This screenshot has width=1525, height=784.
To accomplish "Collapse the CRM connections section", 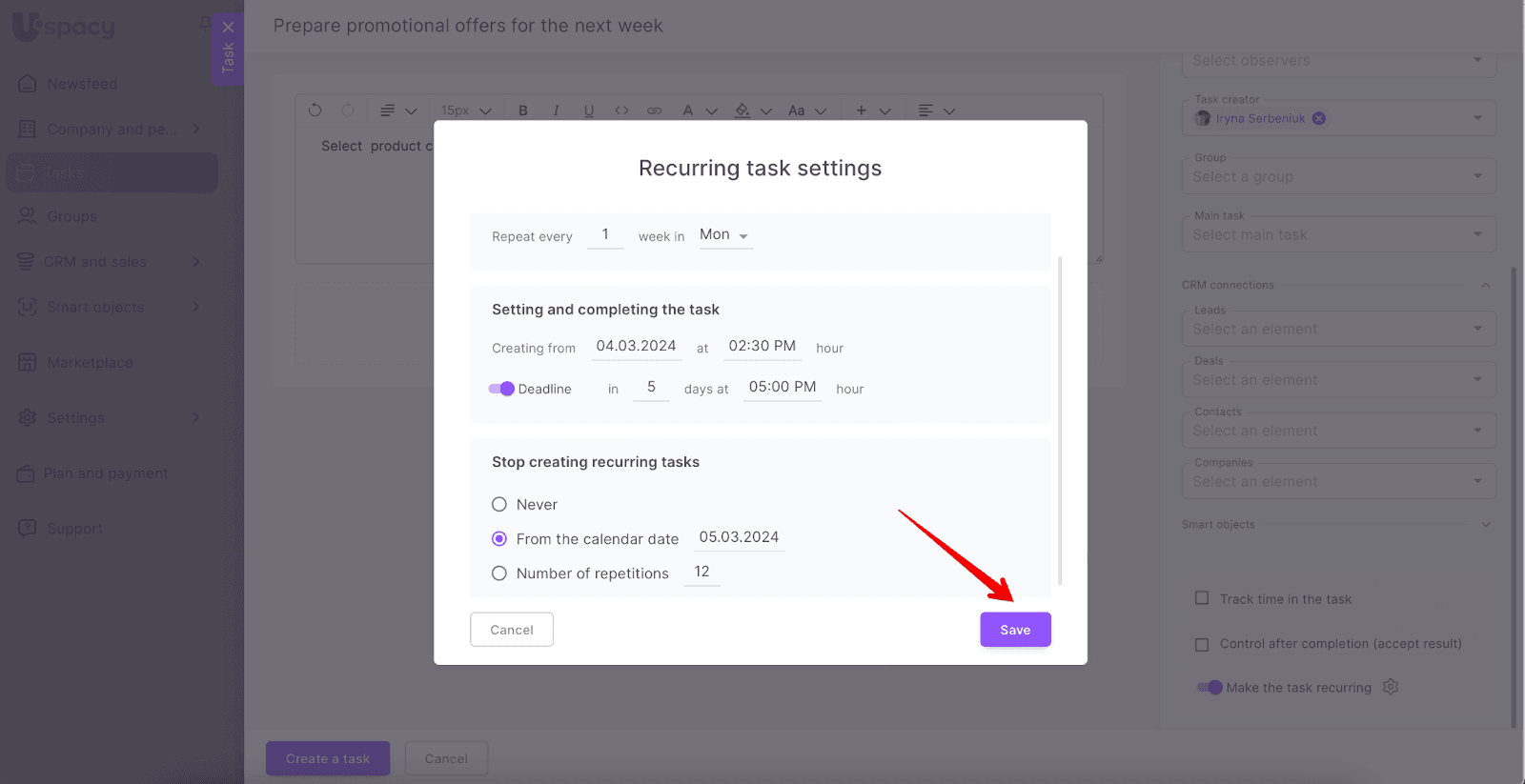I will click(x=1485, y=285).
